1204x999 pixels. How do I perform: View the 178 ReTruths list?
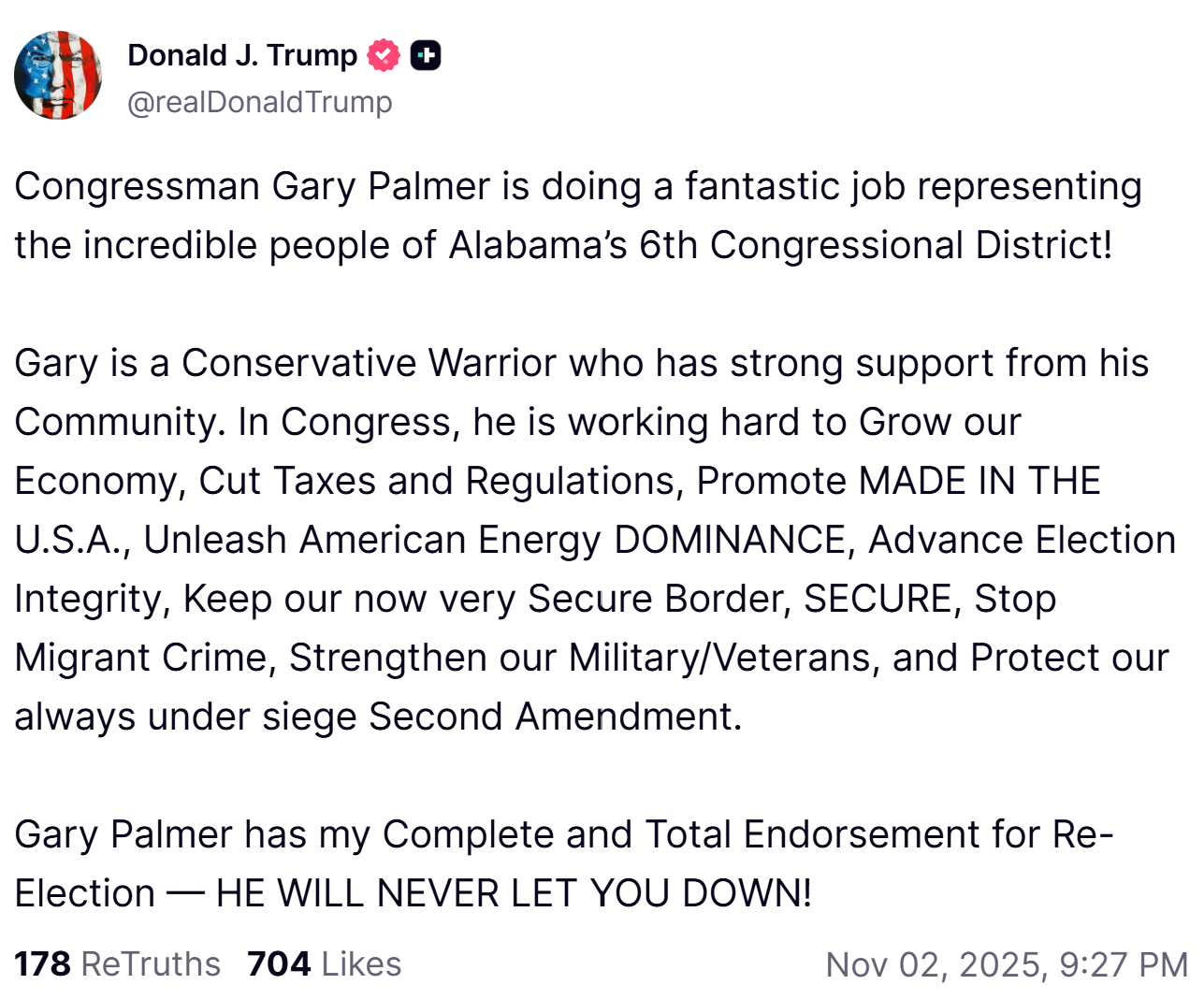click(x=117, y=964)
